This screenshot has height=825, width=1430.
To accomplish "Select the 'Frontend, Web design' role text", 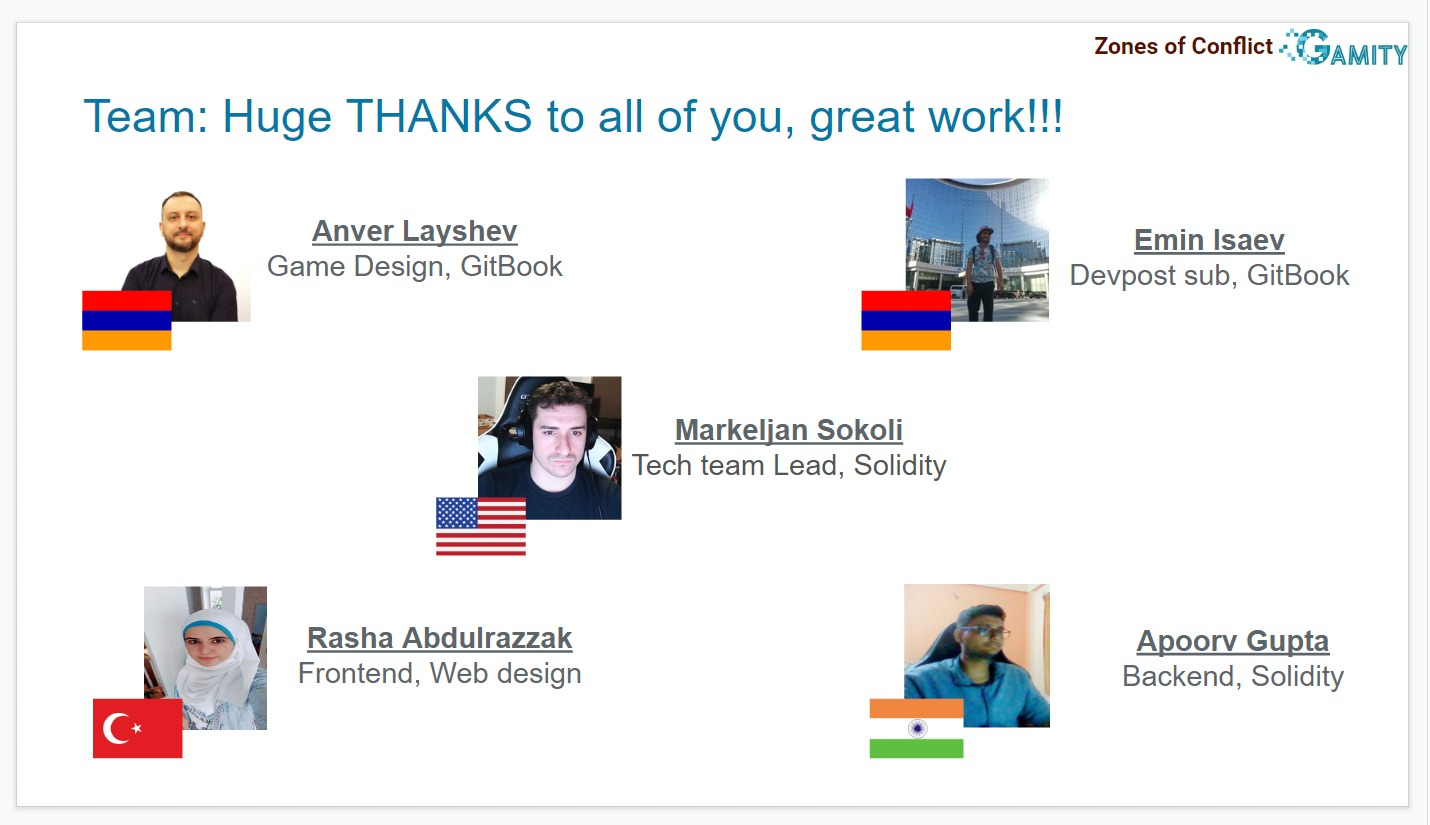I will [440, 673].
